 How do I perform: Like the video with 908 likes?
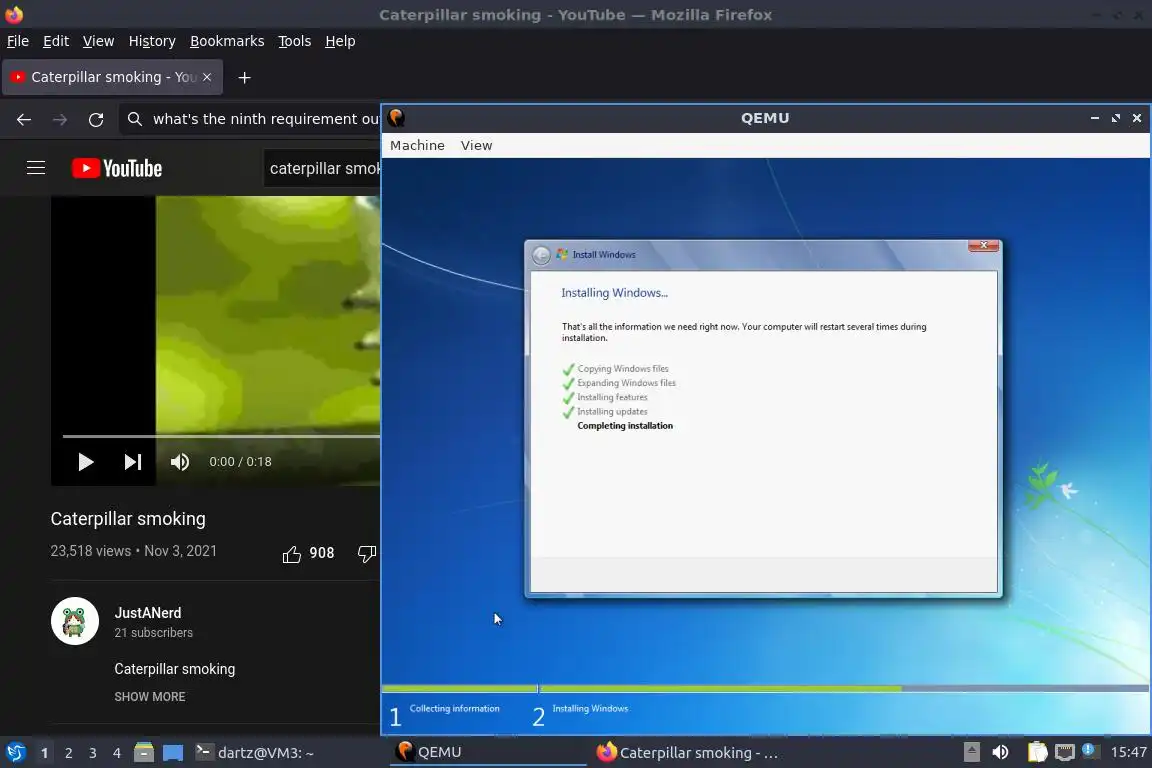point(292,553)
